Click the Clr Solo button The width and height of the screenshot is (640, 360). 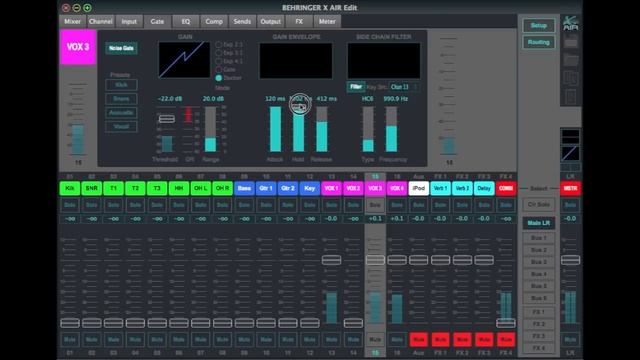[538, 204]
